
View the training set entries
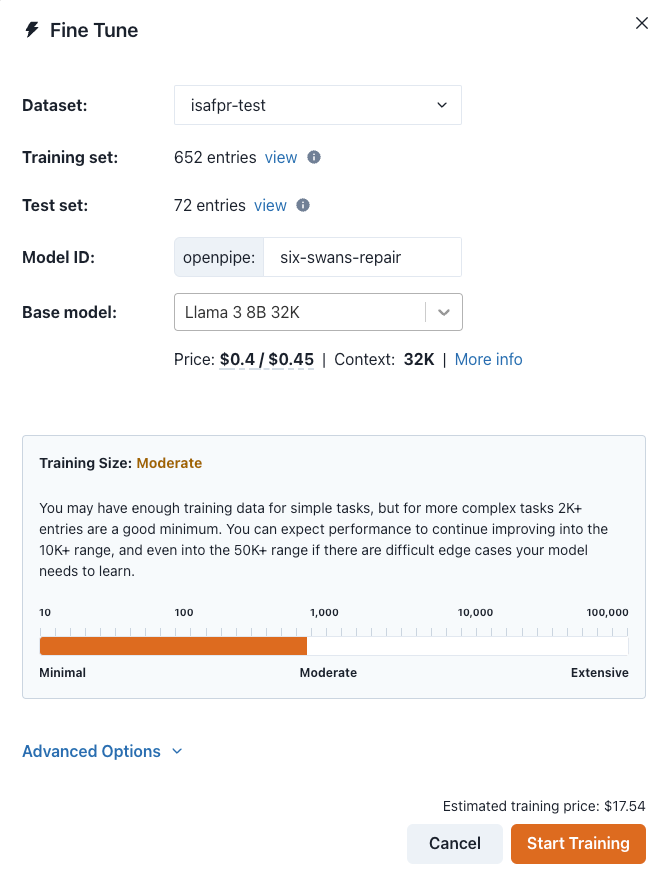pyautogui.click(x=281, y=157)
